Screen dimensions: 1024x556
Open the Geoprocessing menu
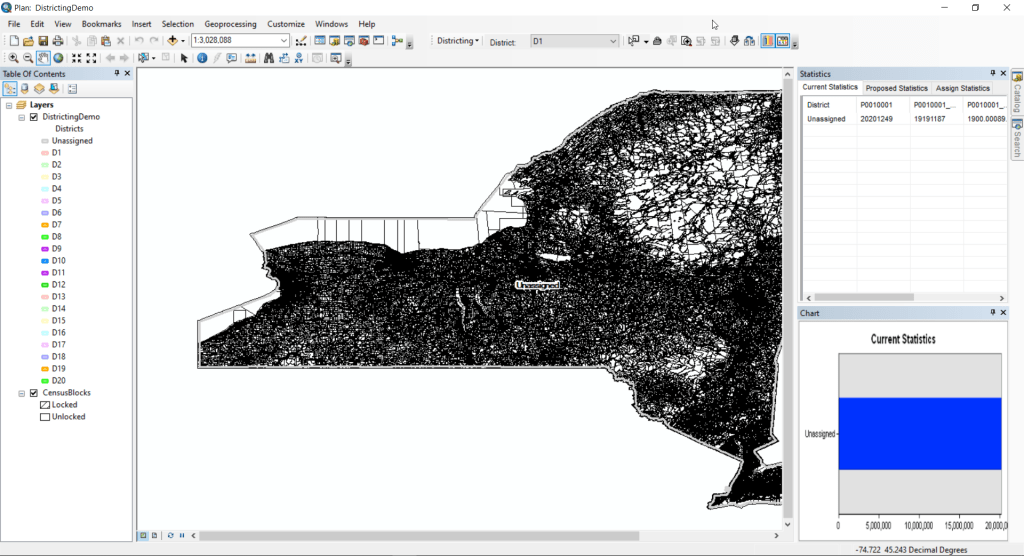pyautogui.click(x=230, y=23)
